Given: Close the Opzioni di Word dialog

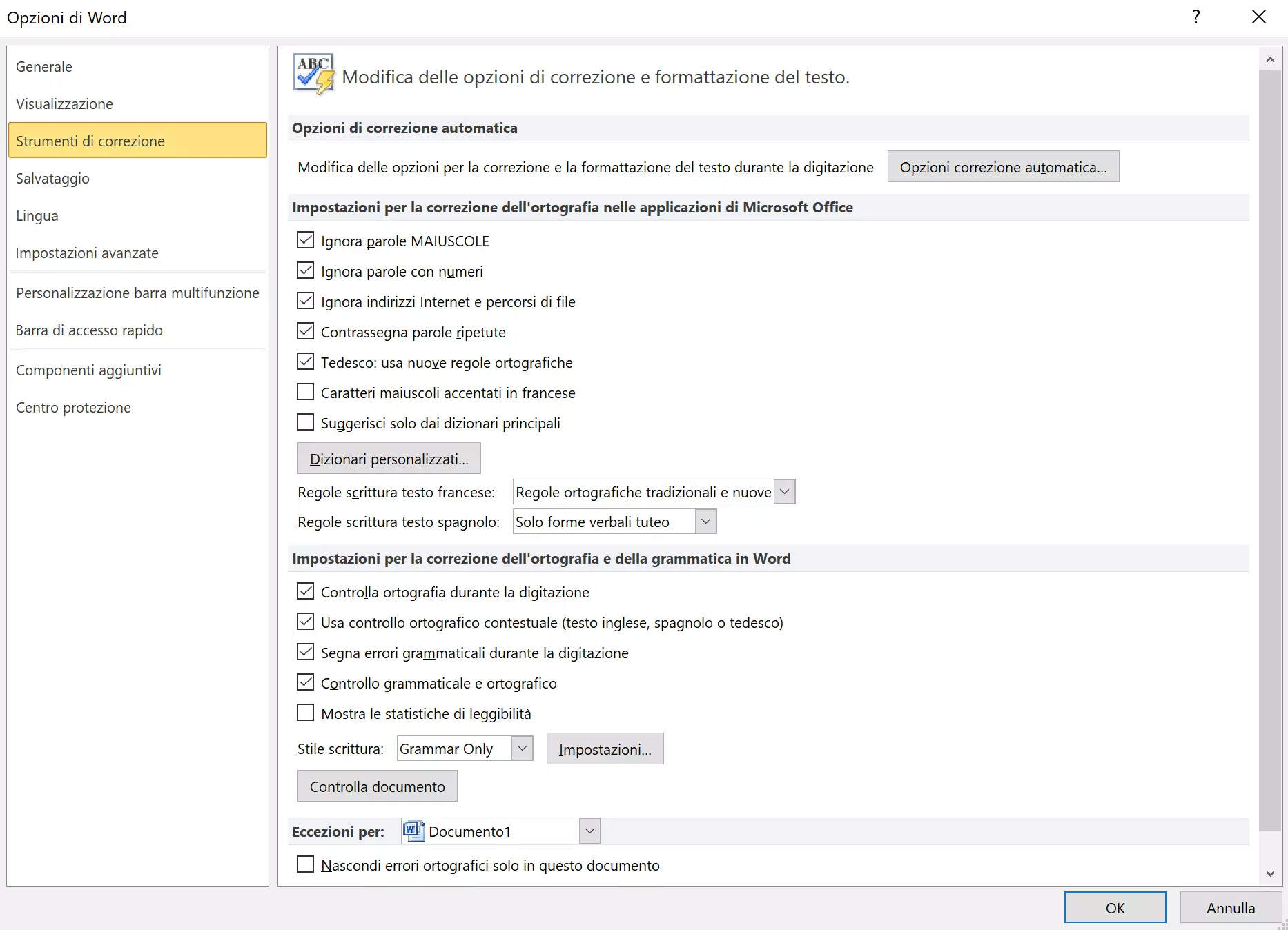Looking at the screenshot, I should (1259, 17).
